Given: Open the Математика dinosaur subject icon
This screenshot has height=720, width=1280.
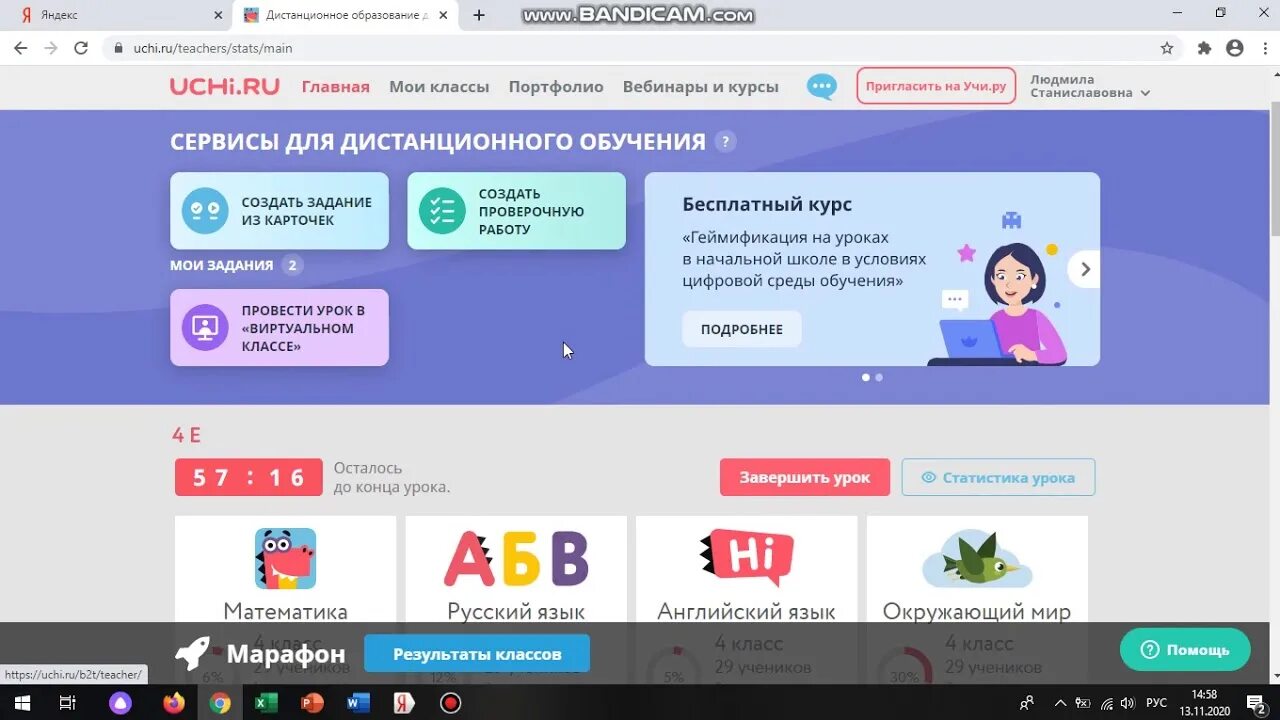Looking at the screenshot, I should pos(285,558).
